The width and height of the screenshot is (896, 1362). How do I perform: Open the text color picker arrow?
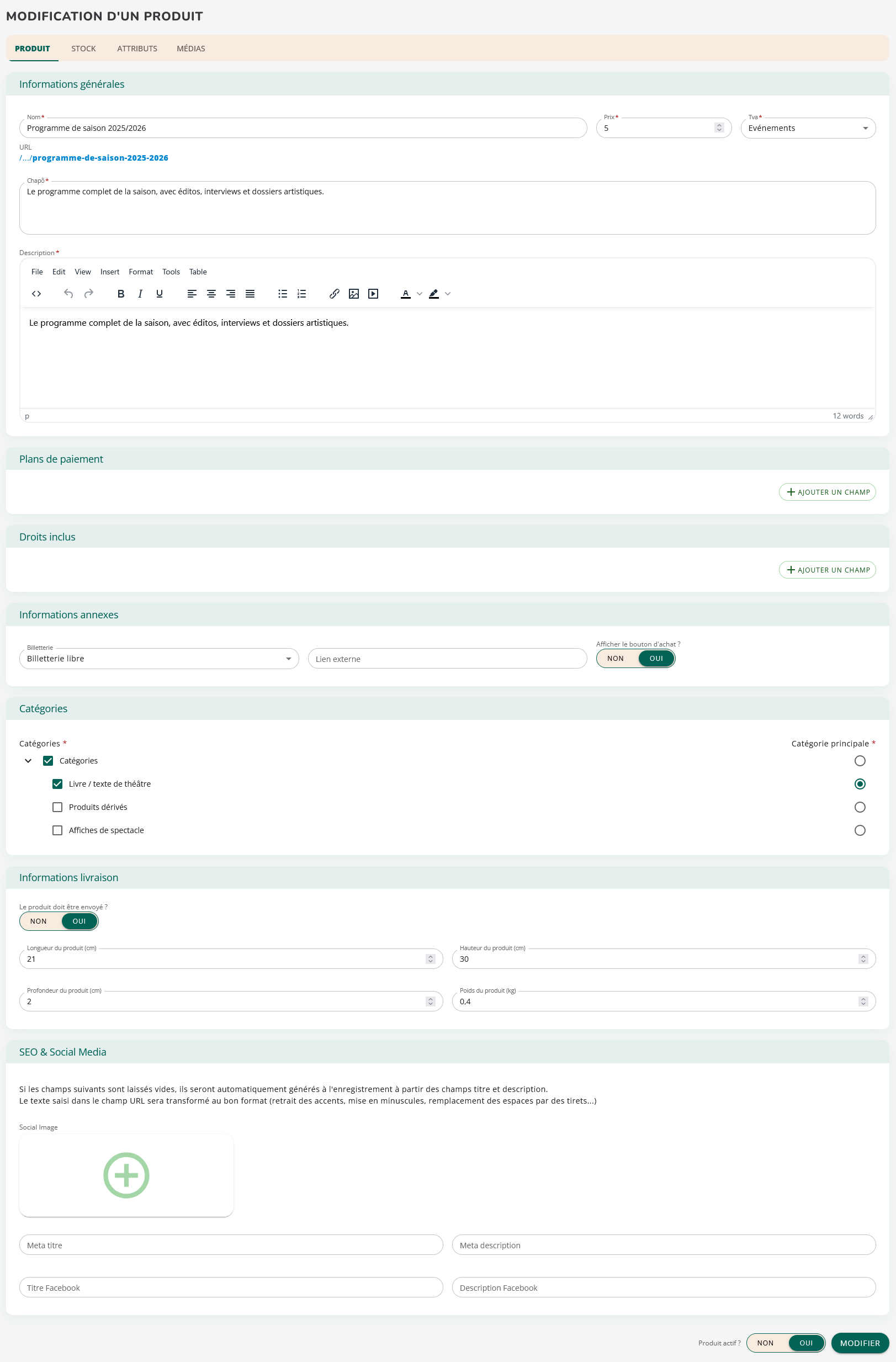point(420,294)
